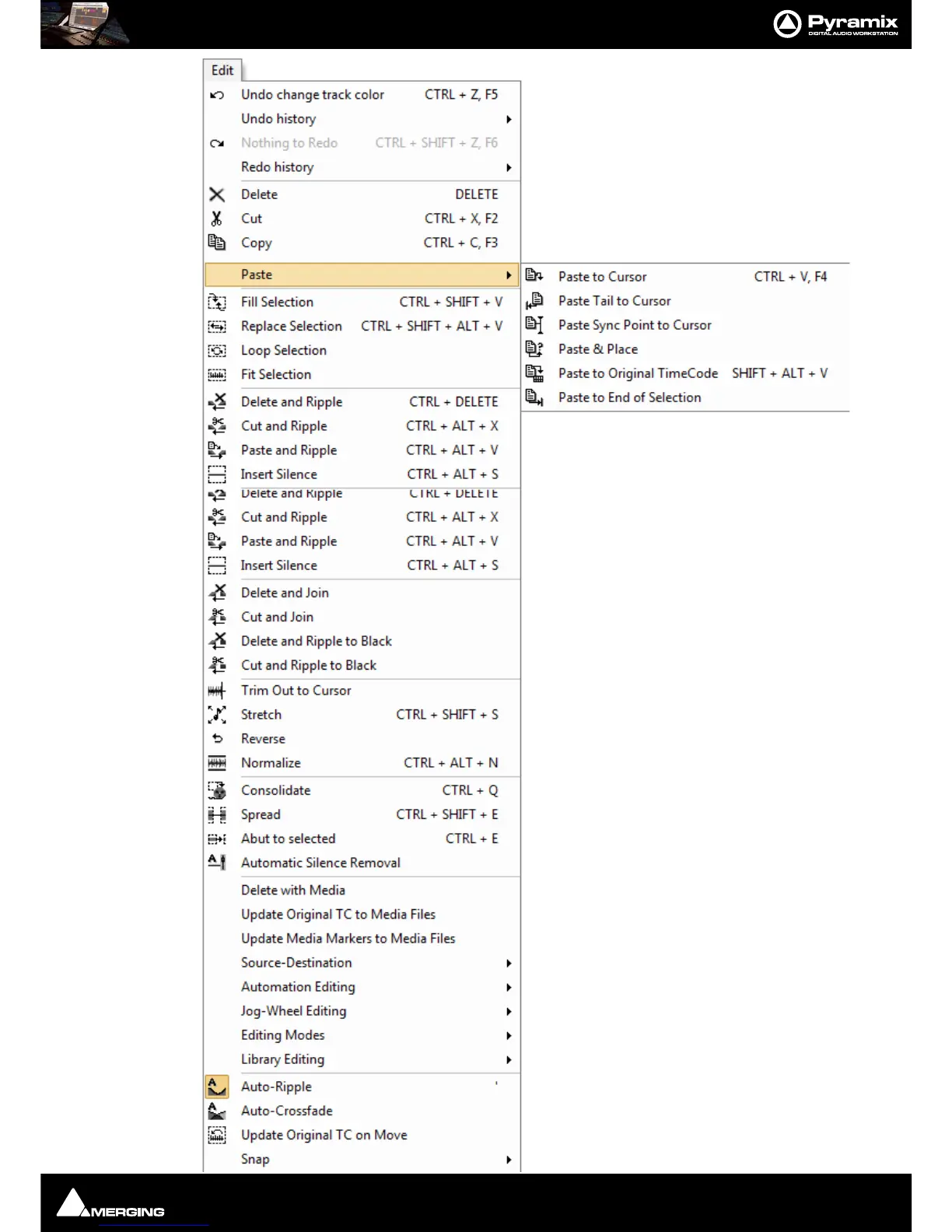Click the Undo arrow icon for change track color

pos(217,95)
